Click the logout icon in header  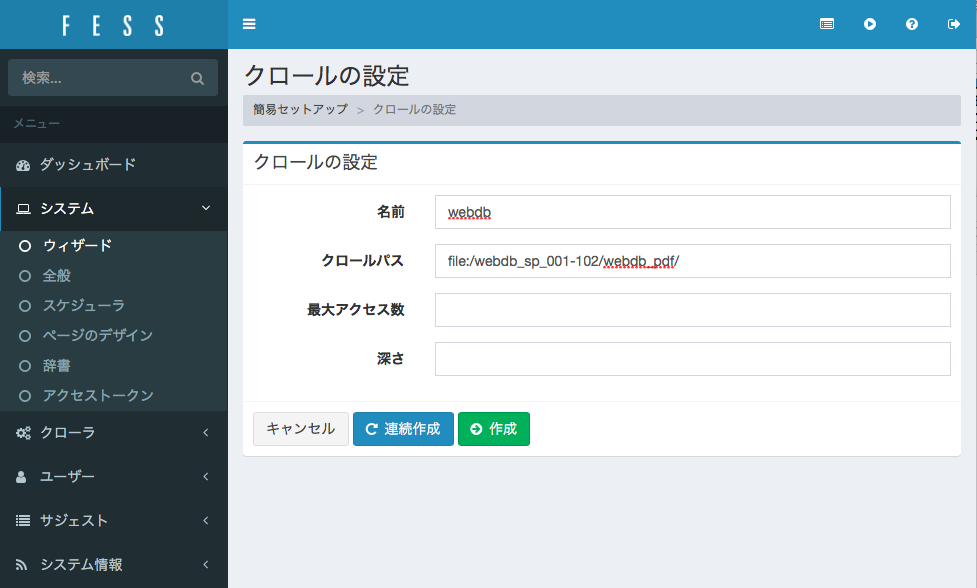(953, 24)
